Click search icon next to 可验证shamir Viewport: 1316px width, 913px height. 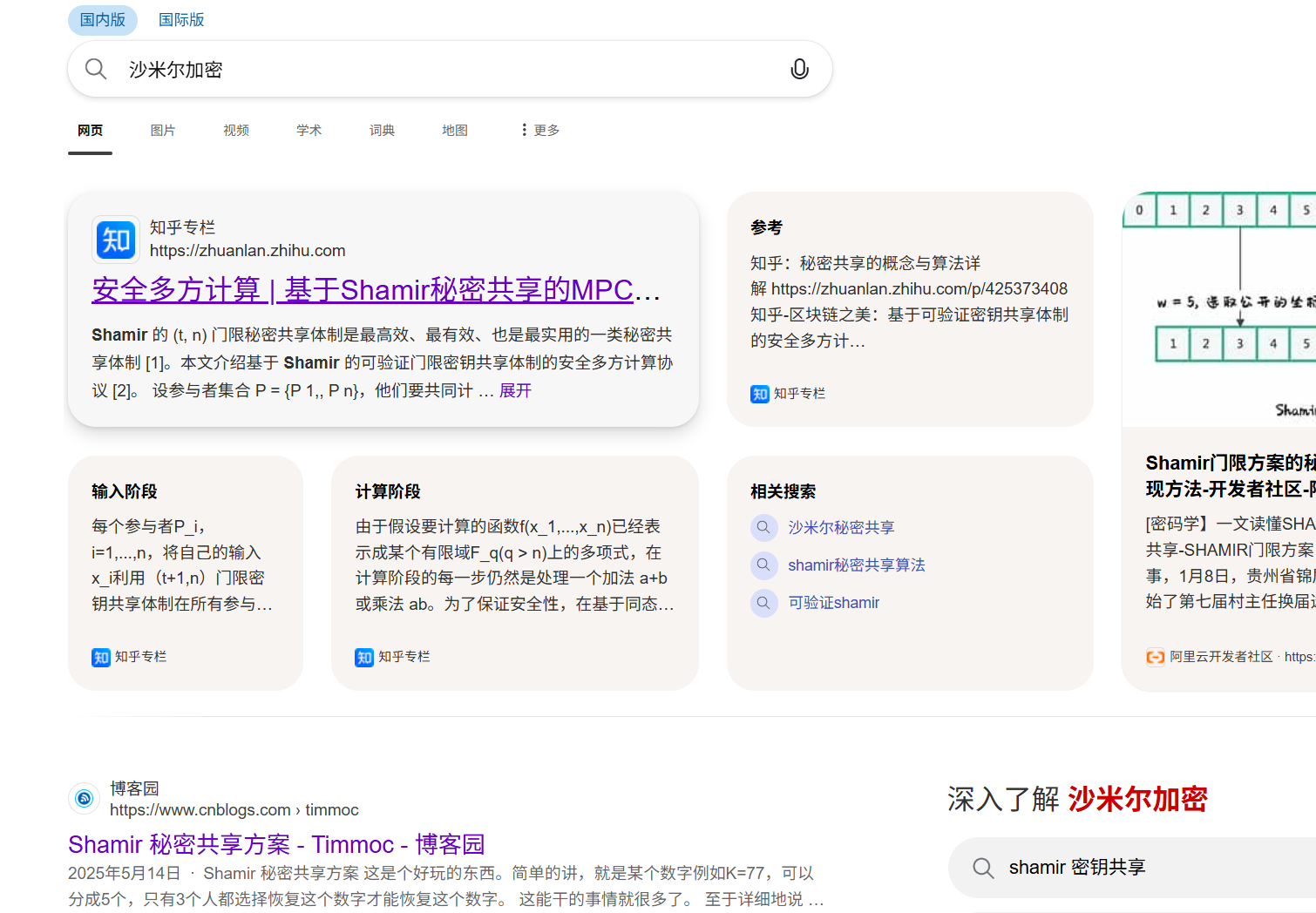point(763,603)
